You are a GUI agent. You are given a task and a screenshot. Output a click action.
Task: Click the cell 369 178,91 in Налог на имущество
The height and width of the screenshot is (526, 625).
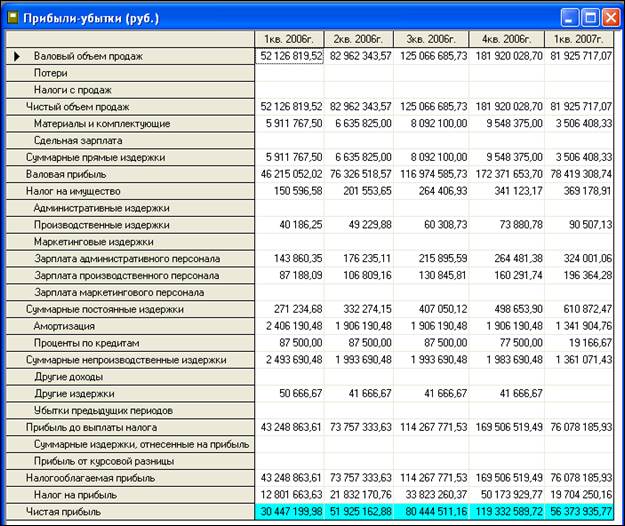point(579,191)
